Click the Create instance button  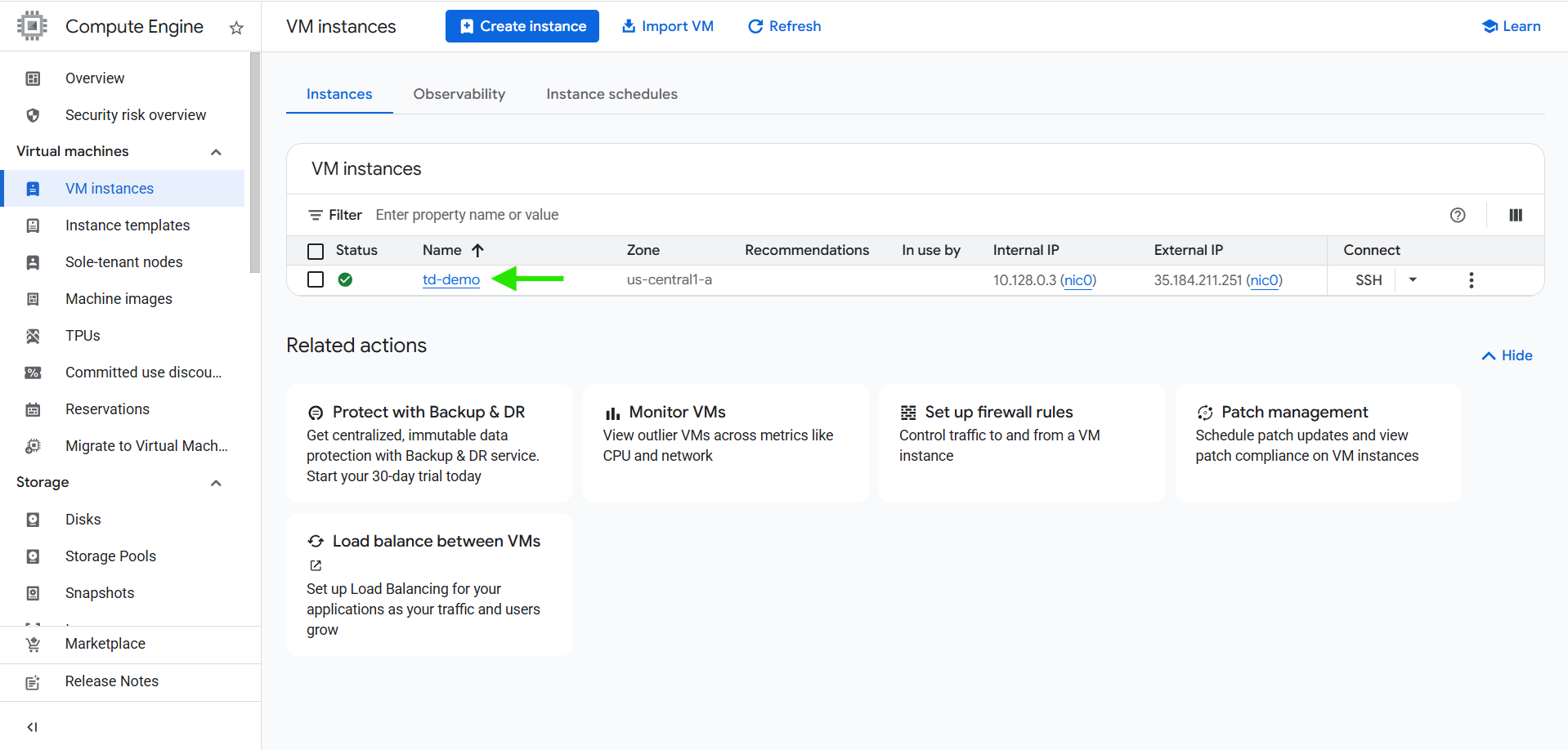[522, 26]
